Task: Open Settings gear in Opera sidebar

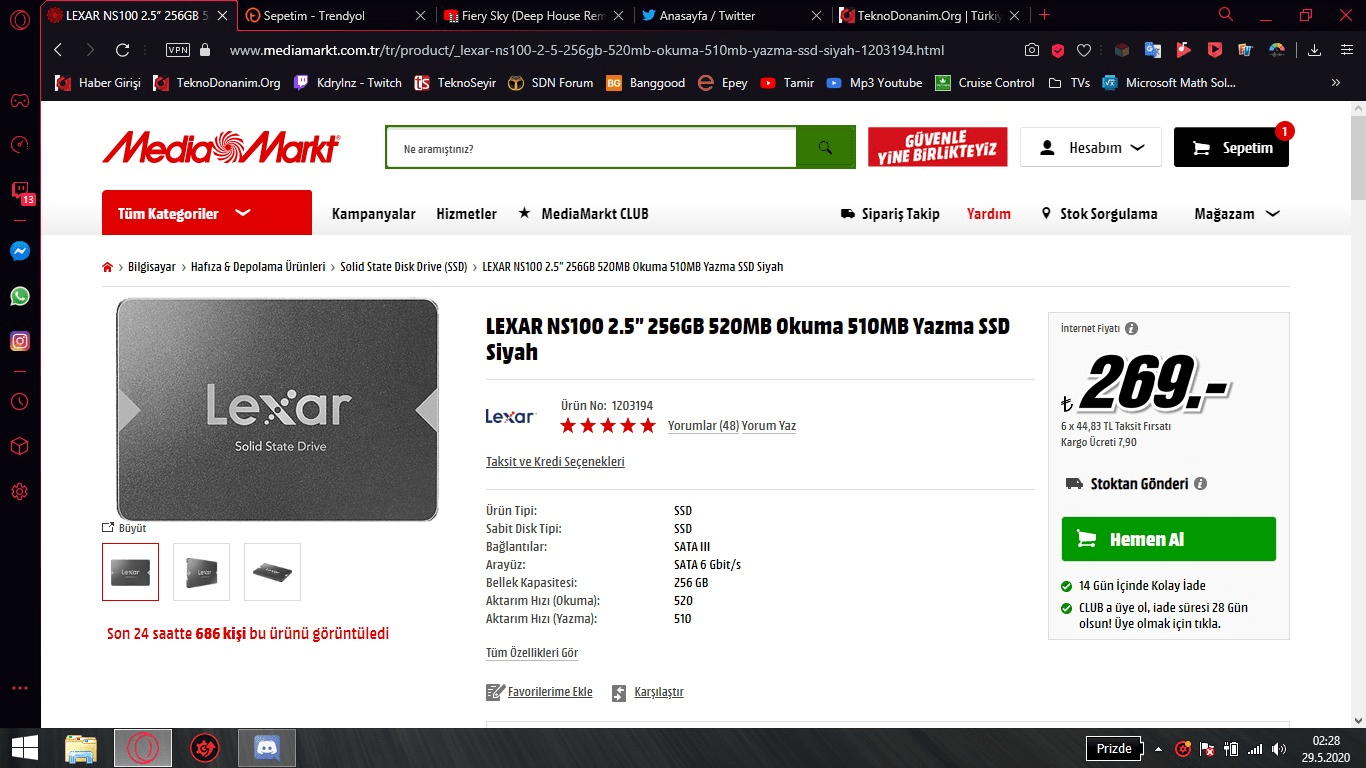Action: 20,491
